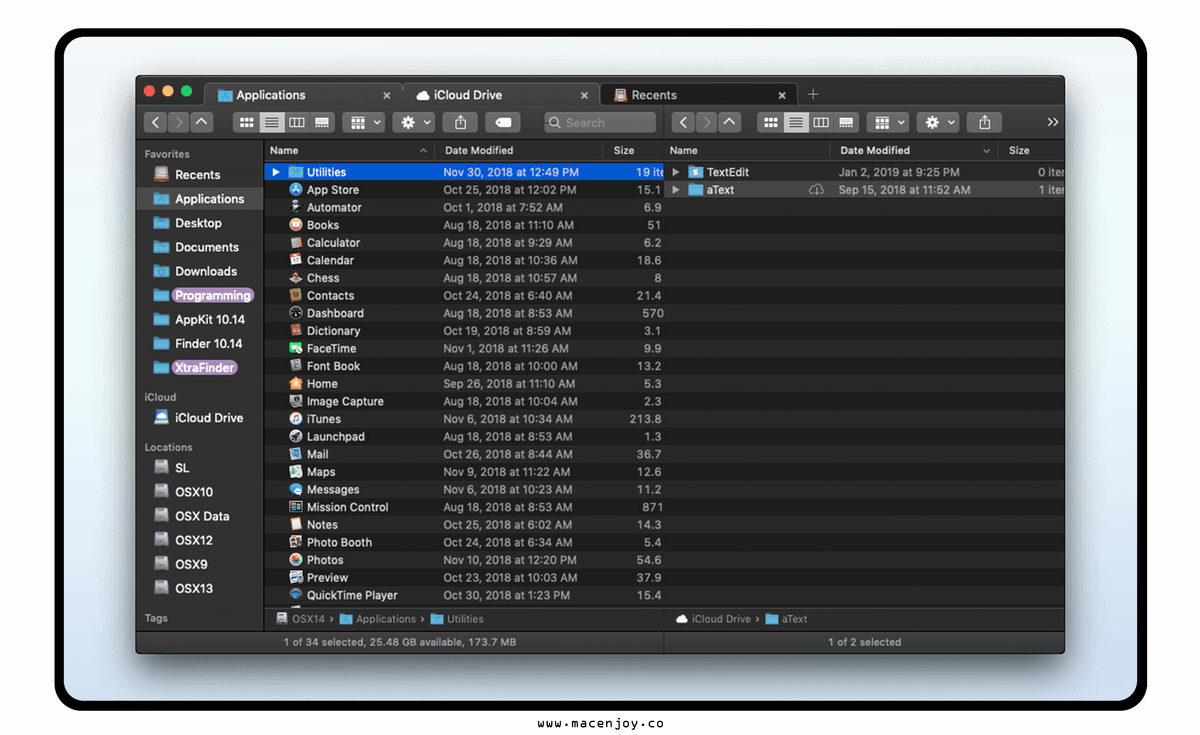This screenshot has height=735, width=1200.
Task: Select the Maps app icon
Action: [x=296, y=472]
